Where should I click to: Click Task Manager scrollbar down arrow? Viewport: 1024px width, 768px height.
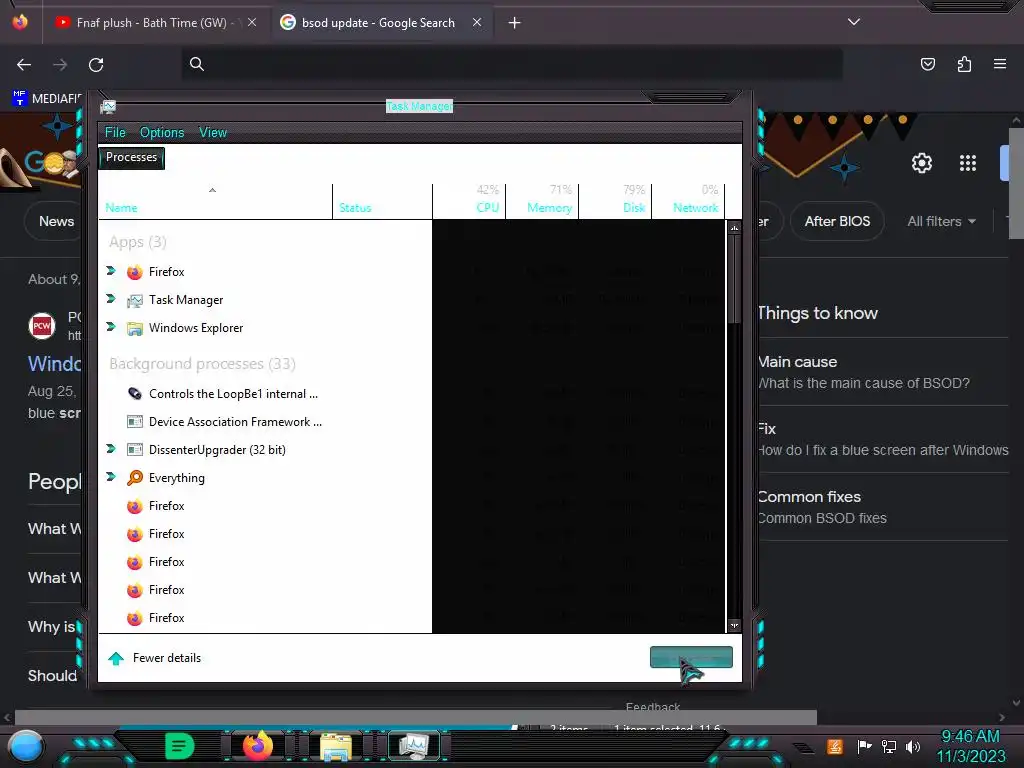(734, 626)
